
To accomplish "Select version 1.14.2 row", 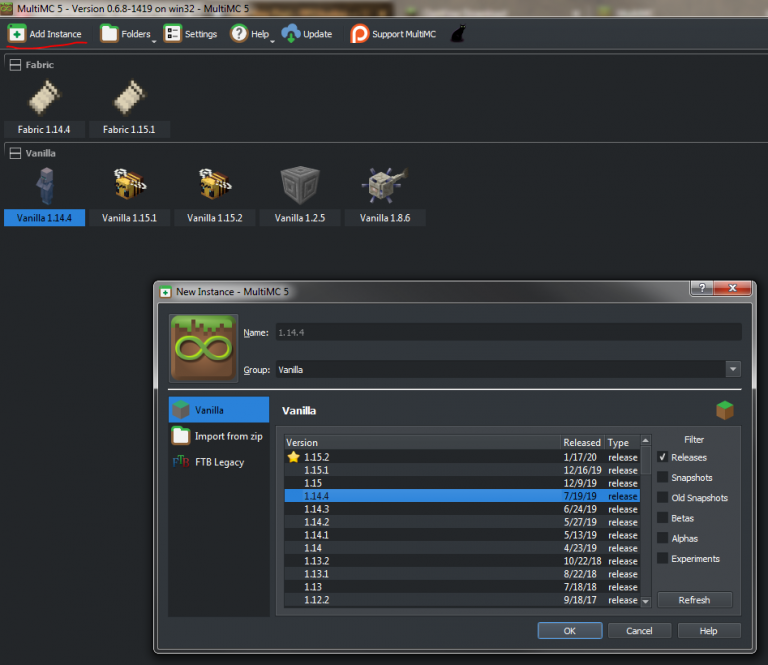I will click(x=462, y=522).
